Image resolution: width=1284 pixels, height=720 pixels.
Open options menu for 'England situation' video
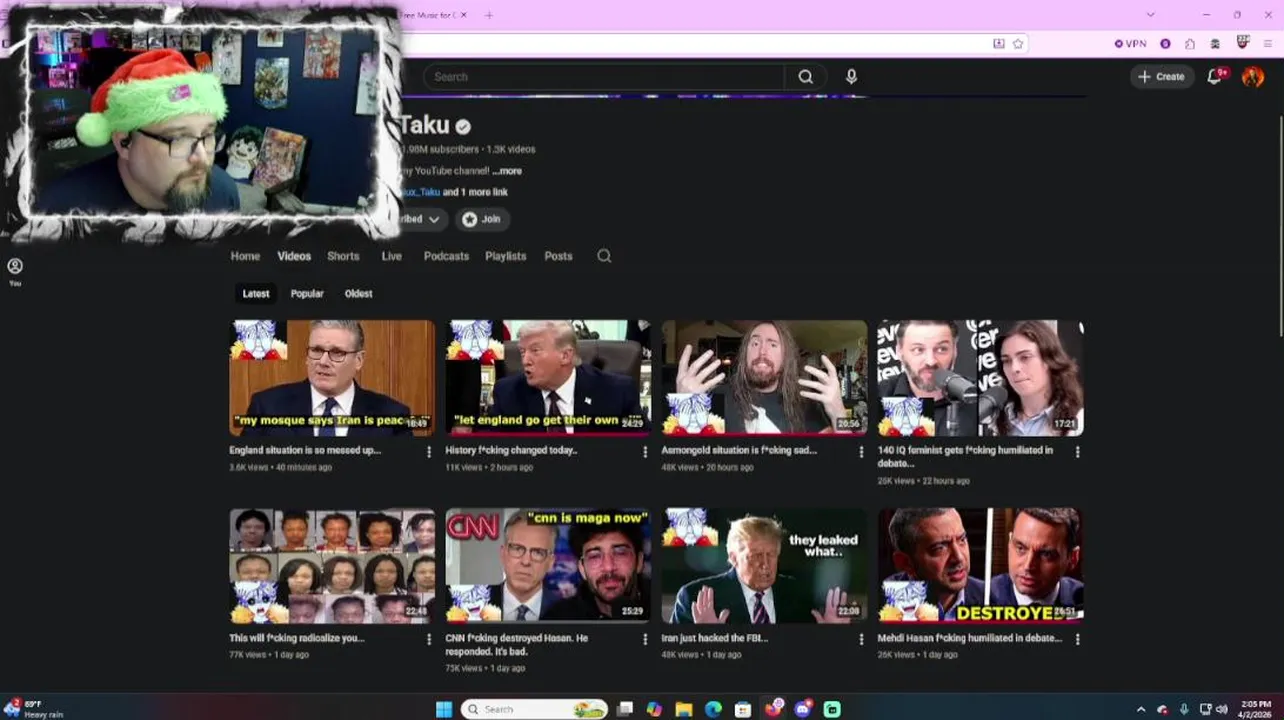click(x=429, y=452)
